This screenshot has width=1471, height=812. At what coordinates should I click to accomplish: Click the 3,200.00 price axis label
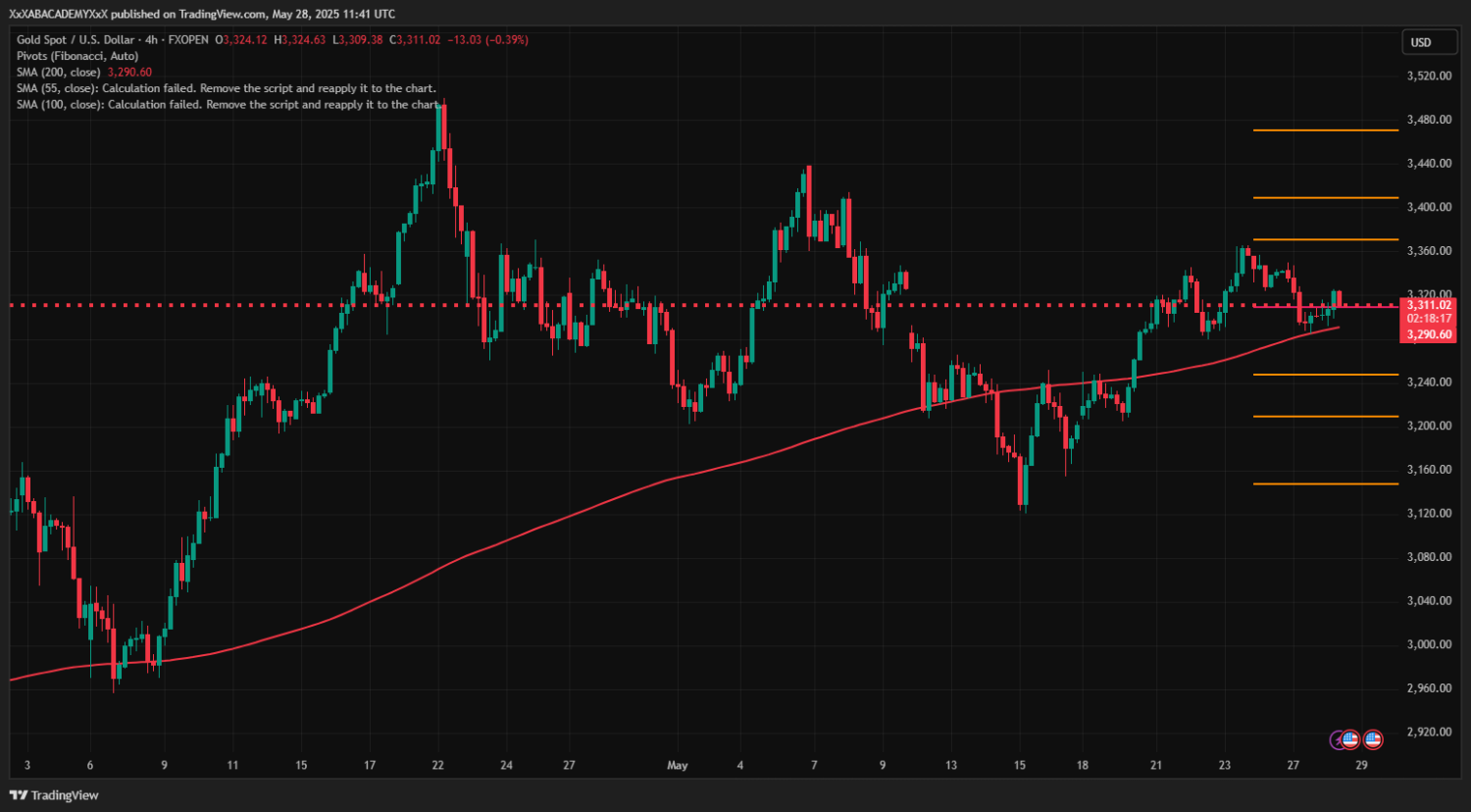click(x=1429, y=426)
